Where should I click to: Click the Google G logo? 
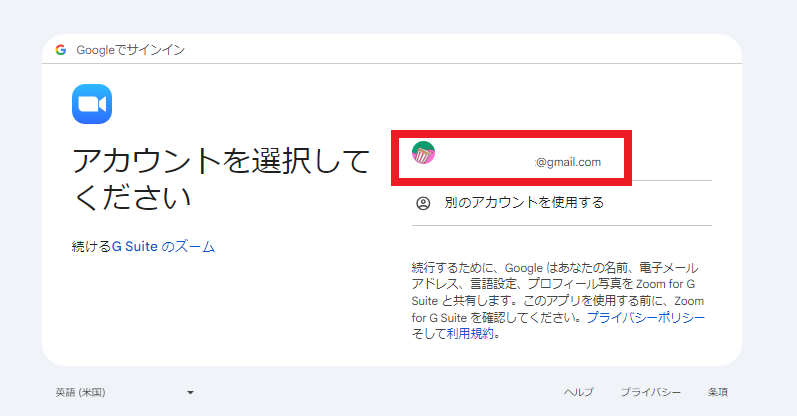61,50
